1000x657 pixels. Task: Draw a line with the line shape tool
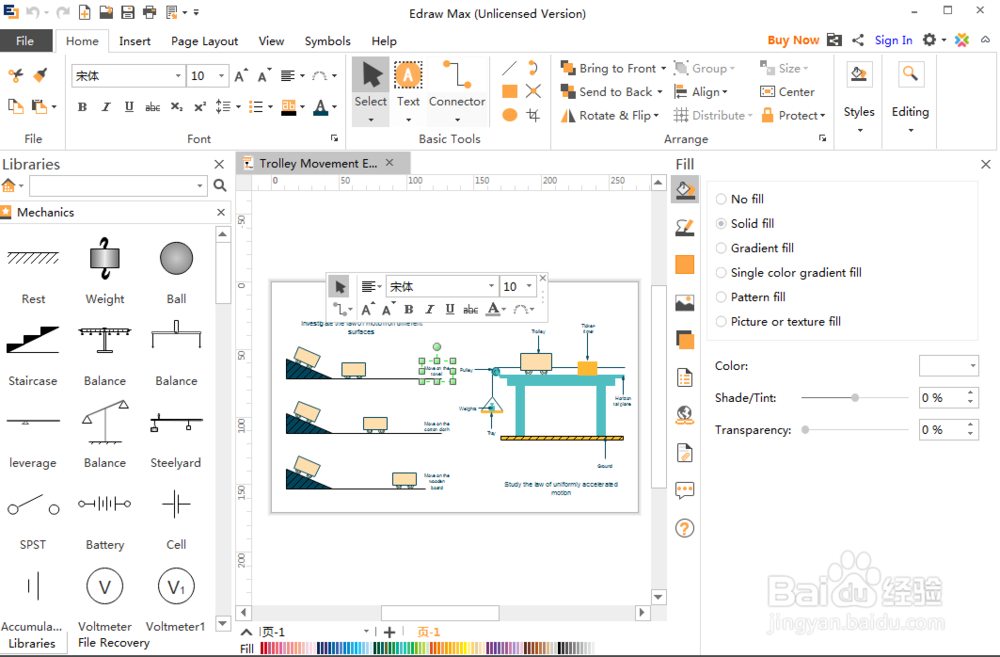pos(510,68)
